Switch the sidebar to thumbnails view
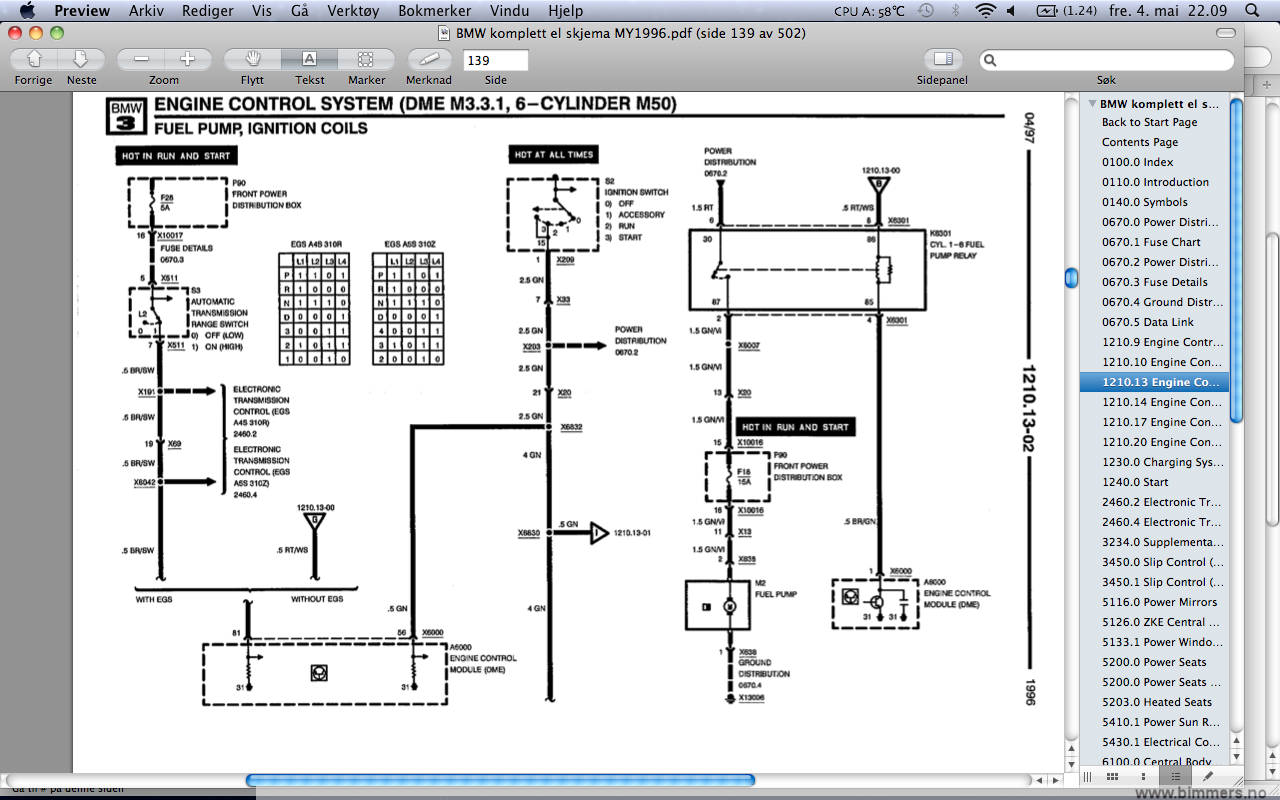Image resolution: width=1280 pixels, height=800 pixels. [1145, 776]
